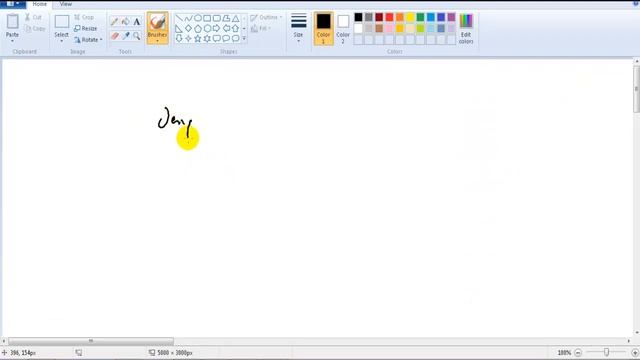Viewport: 640px width, 360px height.
Task: Choose the Rounded rectangle shape
Action: point(216,18)
